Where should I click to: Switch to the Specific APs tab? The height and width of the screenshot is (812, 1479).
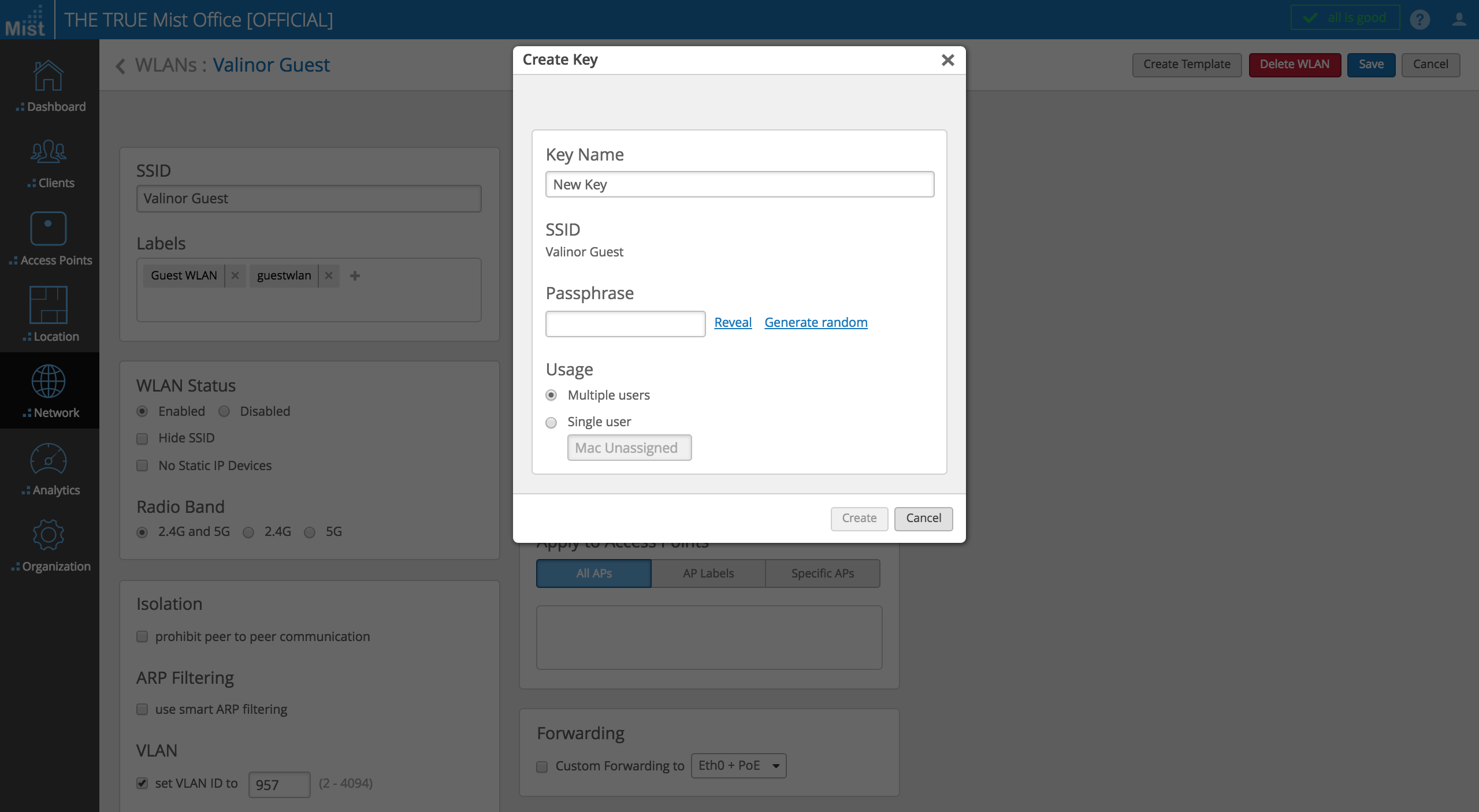pos(823,573)
